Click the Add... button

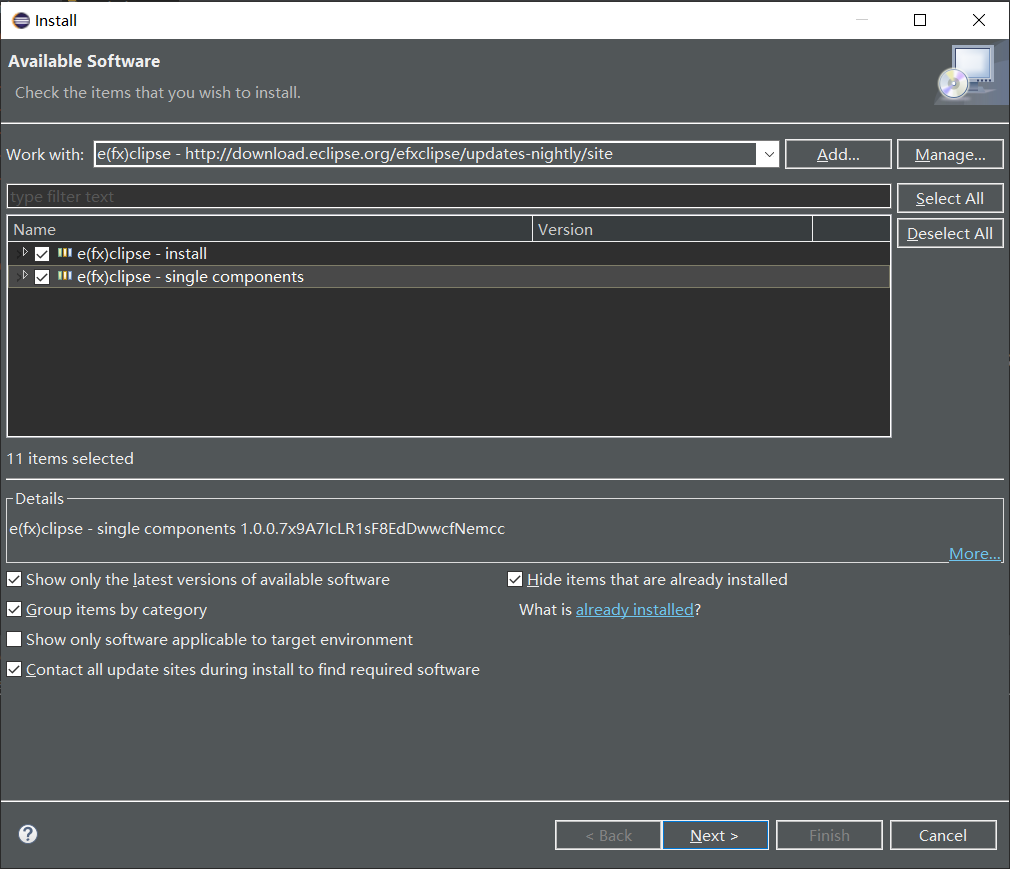(x=838, y=155)
